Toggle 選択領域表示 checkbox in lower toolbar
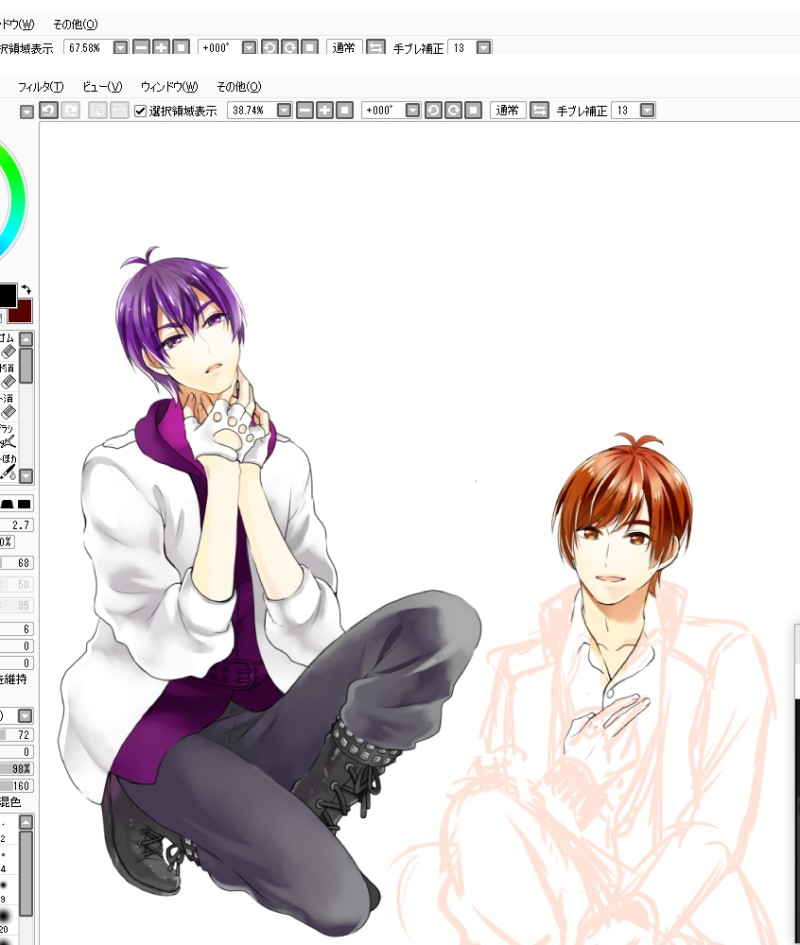This screenshot has height=945, width=800. pos(140,111)
